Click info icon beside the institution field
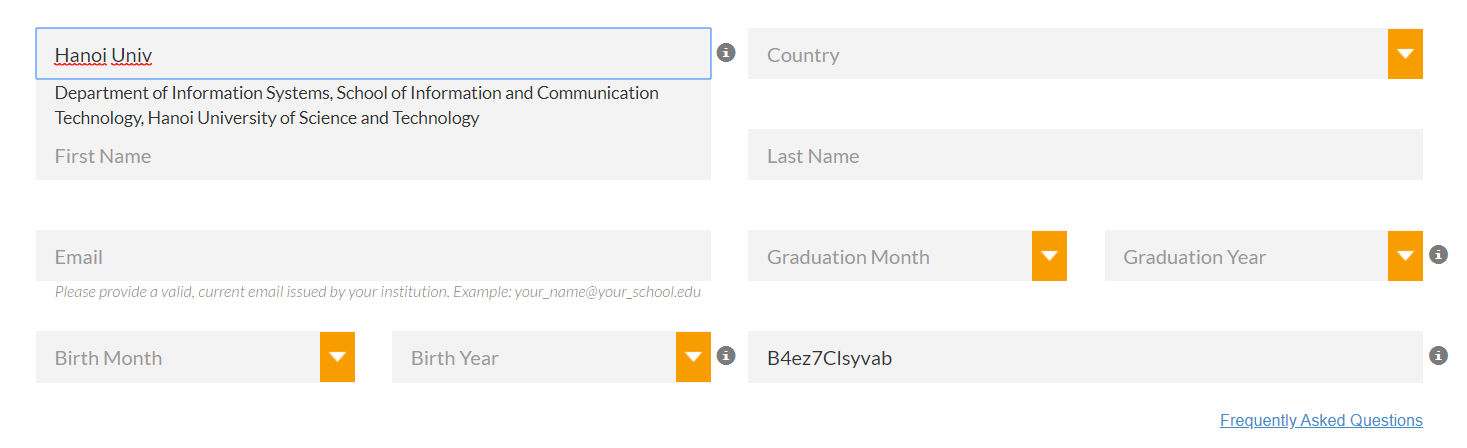The image size is (1467, 448). (726, 53)
